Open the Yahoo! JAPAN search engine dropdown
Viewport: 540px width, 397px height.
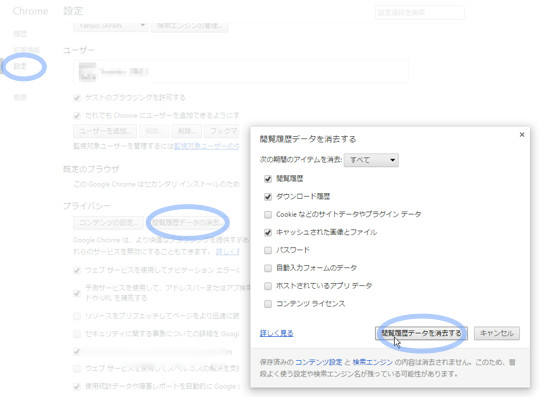click(111, 26)
